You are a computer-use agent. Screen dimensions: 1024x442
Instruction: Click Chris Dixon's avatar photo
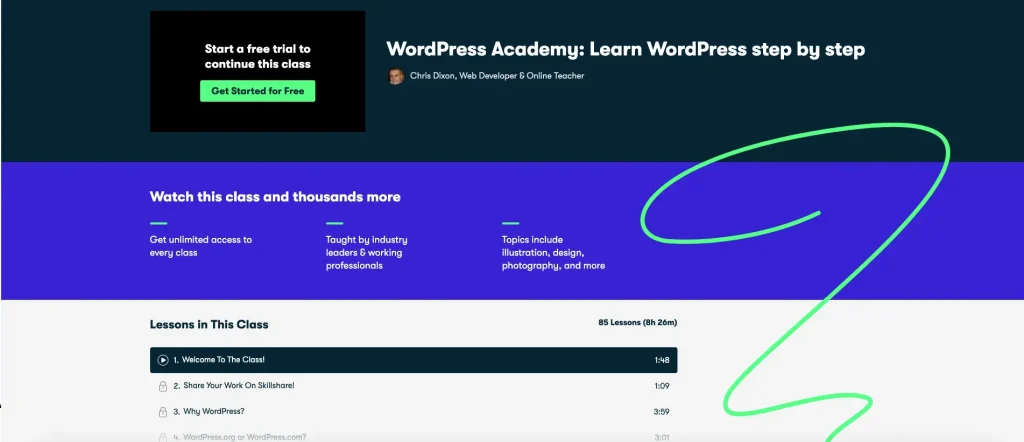(396, 76)
